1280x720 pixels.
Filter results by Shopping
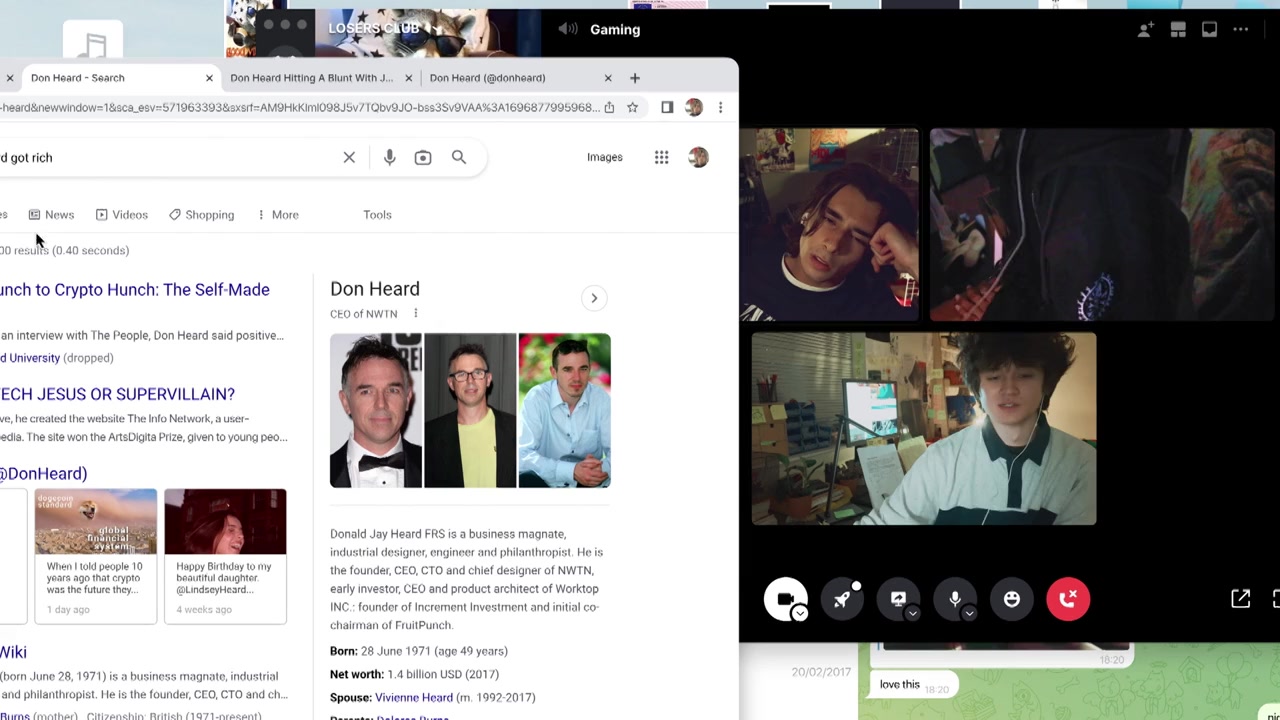pyautogui.click(x=202, y=215)
